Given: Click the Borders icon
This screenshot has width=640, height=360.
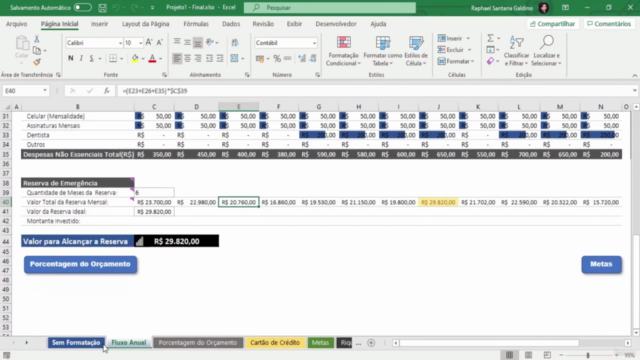Looking at the screenshot, I should point(113,58).
